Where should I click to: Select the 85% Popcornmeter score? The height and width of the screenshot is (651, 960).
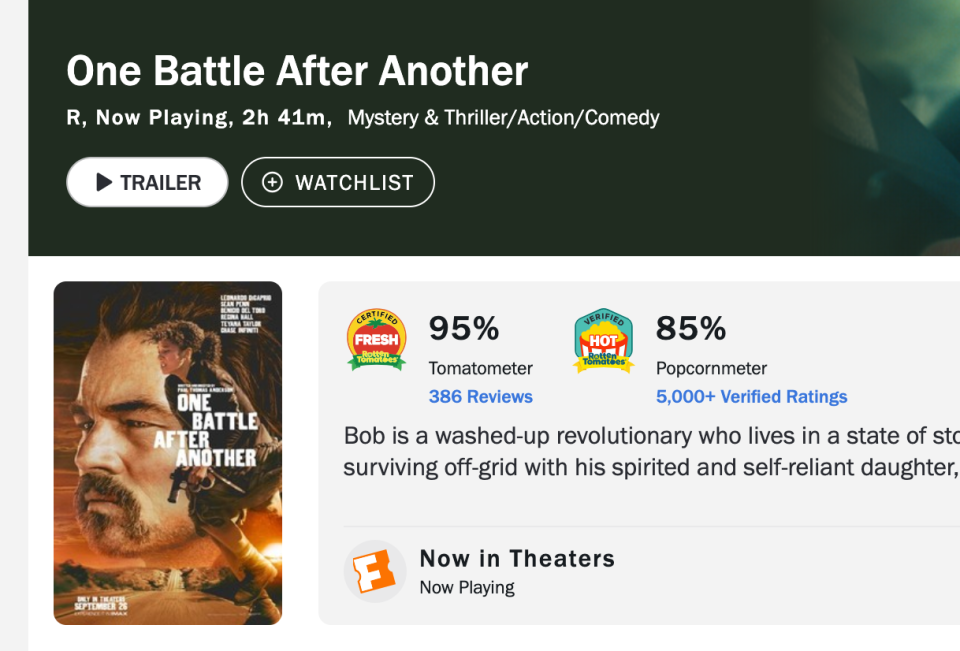[691, 328]
